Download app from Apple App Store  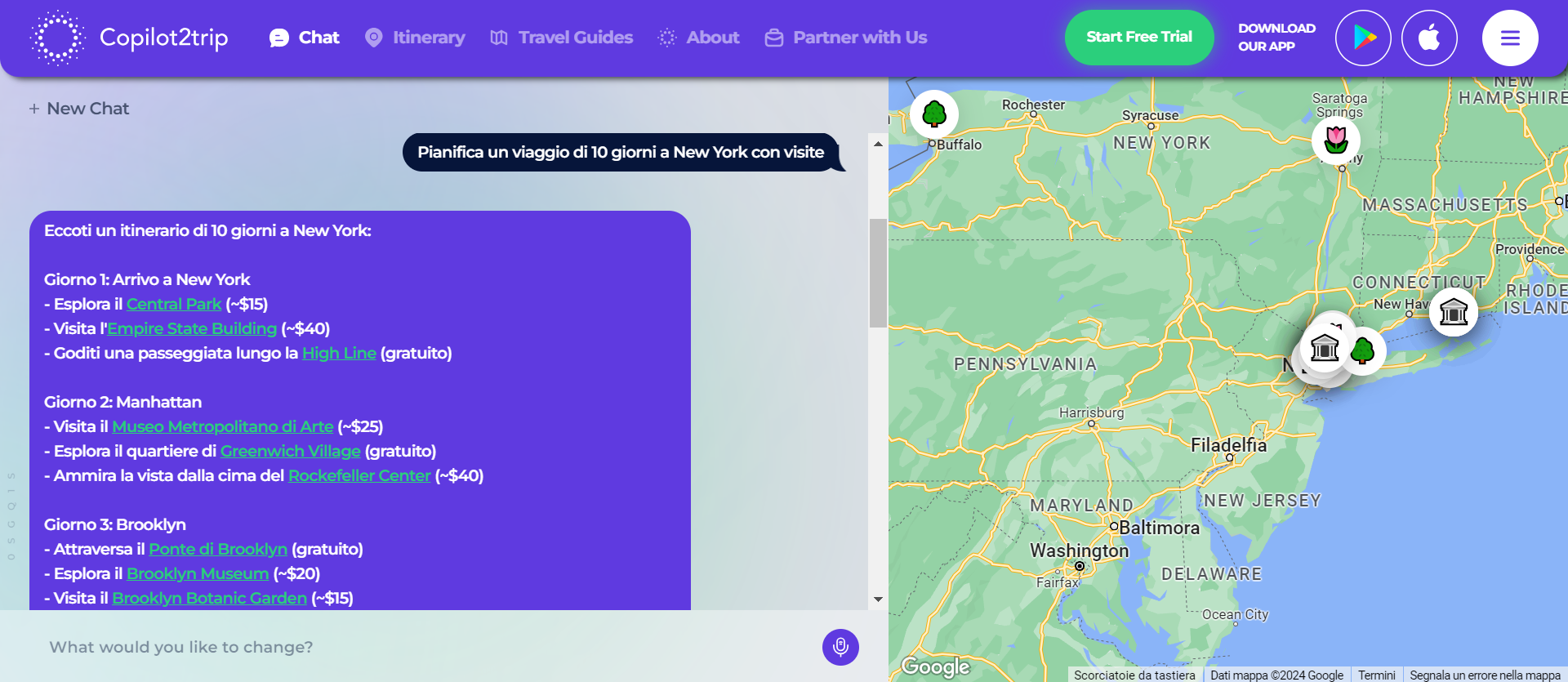pyautogui.click(x=1429, y=38)
